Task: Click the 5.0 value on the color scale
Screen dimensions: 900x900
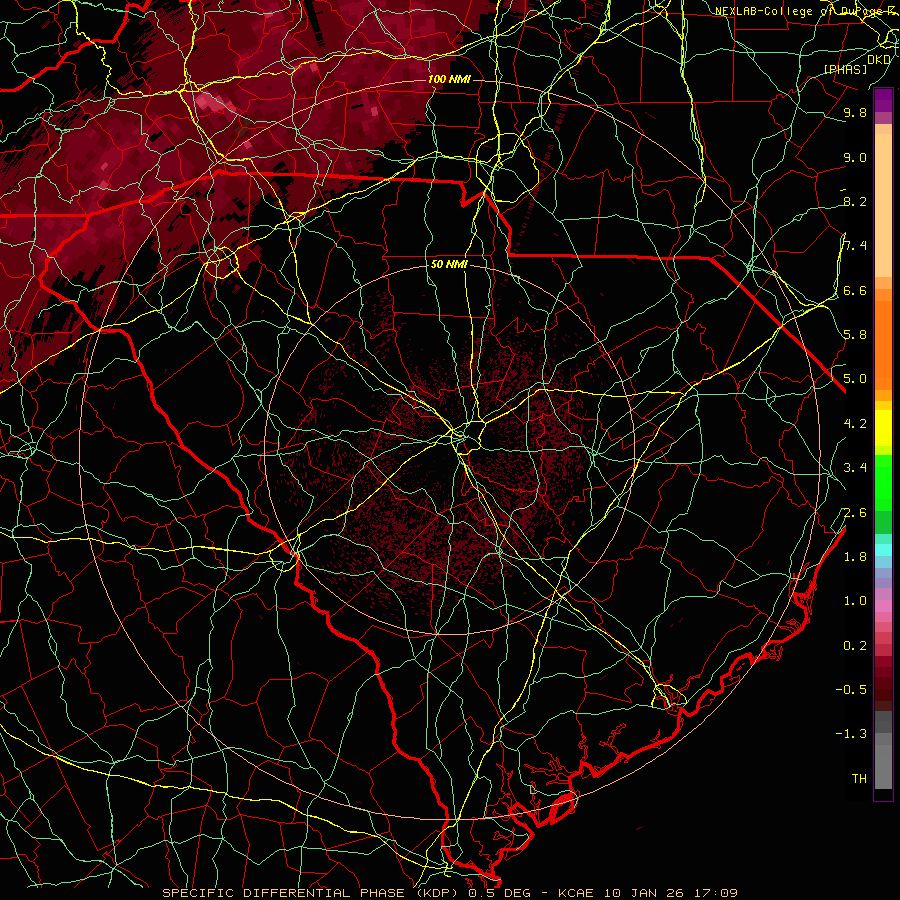Action: tap(855, 379)
